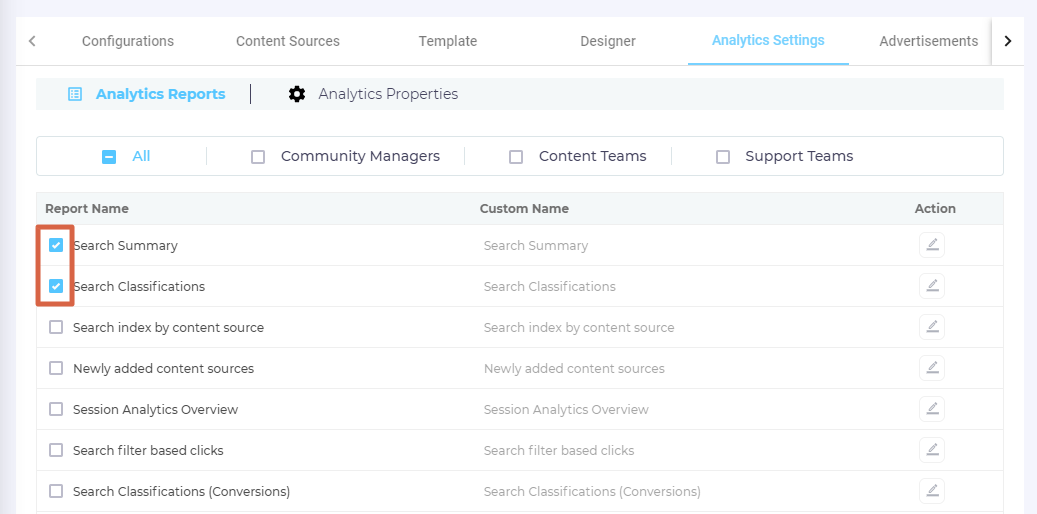
Task: Edit Search Classifications (Conversions) custom name
Action: click(x=931, y=491)
